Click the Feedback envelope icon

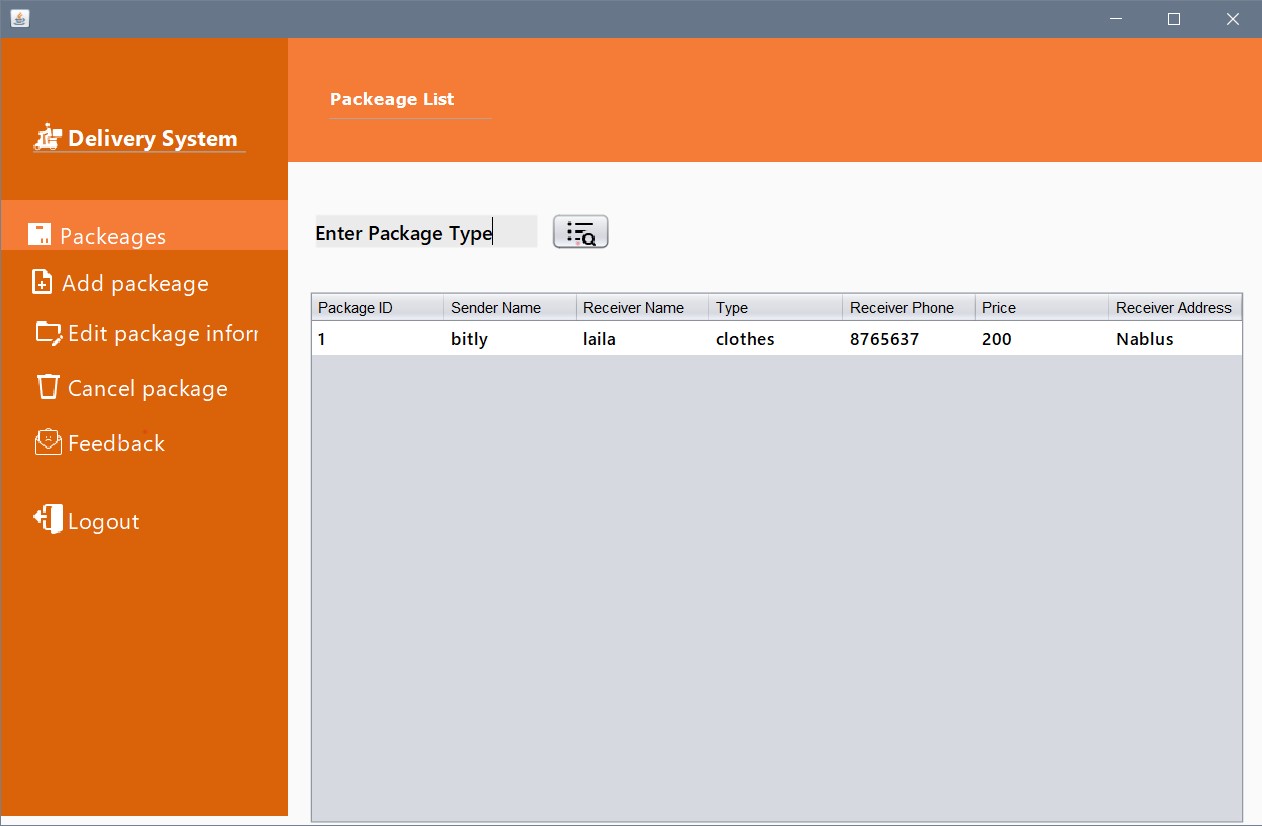coord(48,441)
